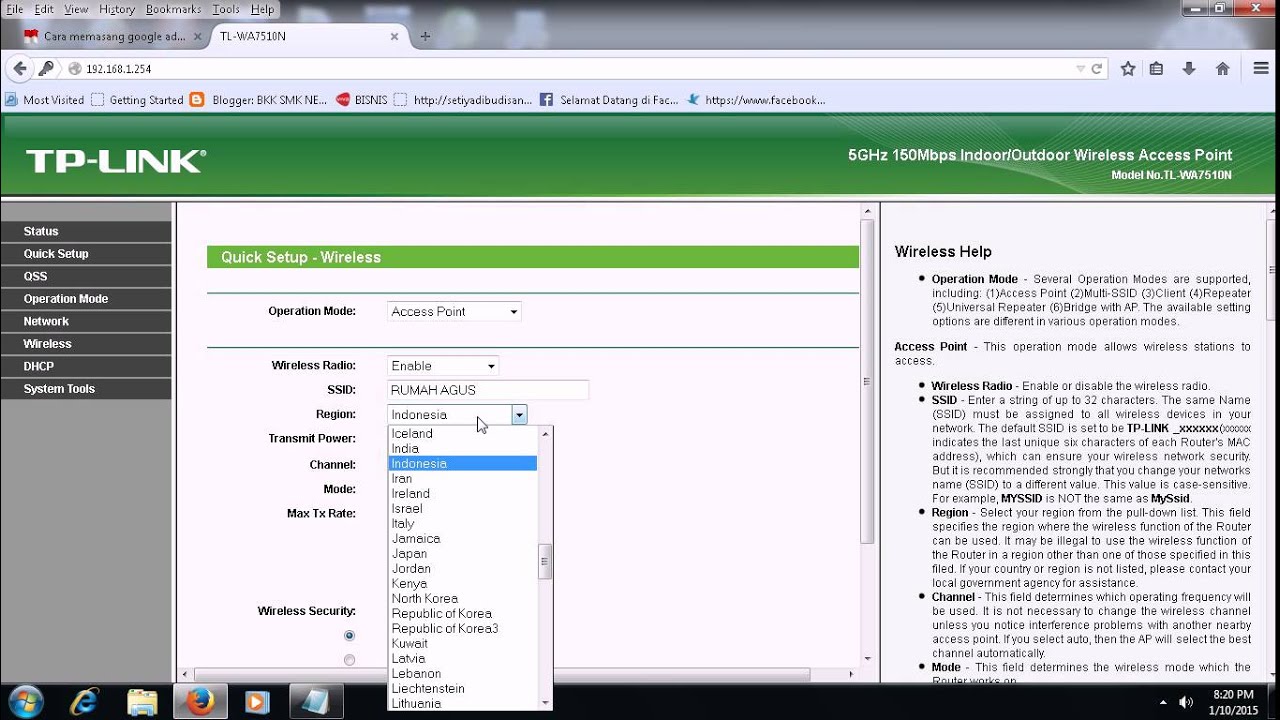
Task: Open the History menu
Action: [117, 9]
